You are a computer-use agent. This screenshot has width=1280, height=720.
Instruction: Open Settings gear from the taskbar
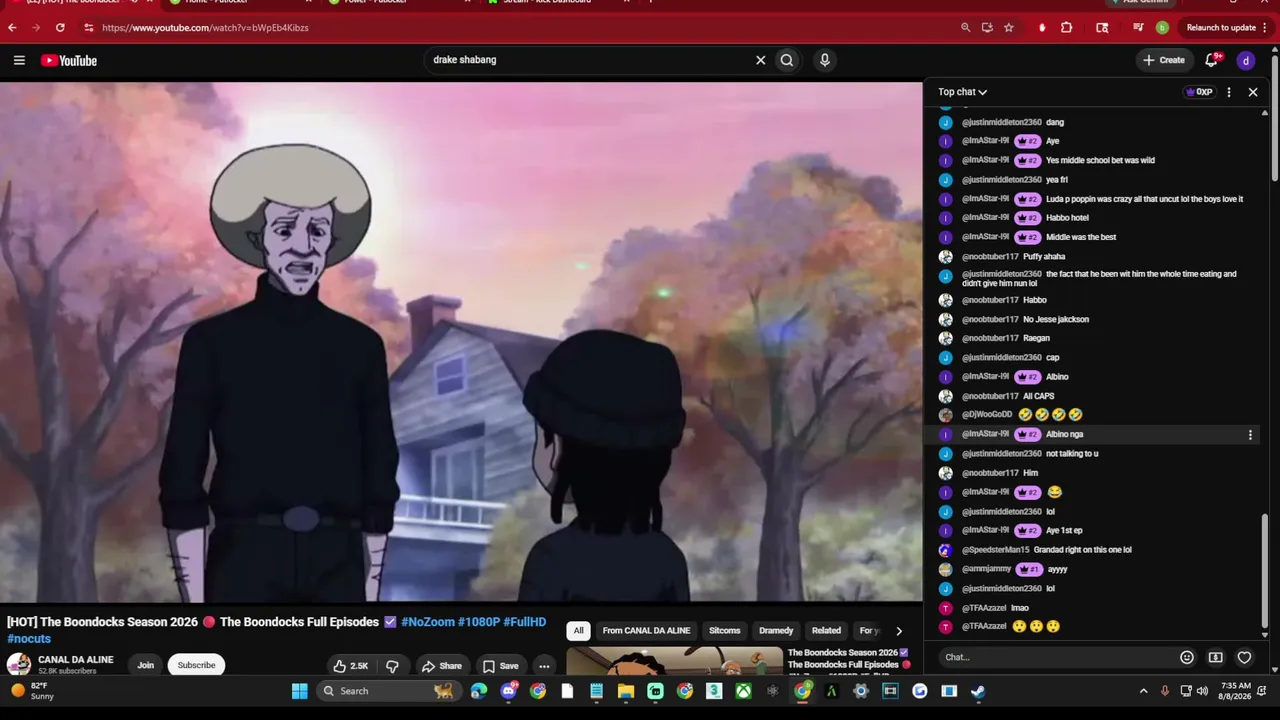tap(861, 691)
